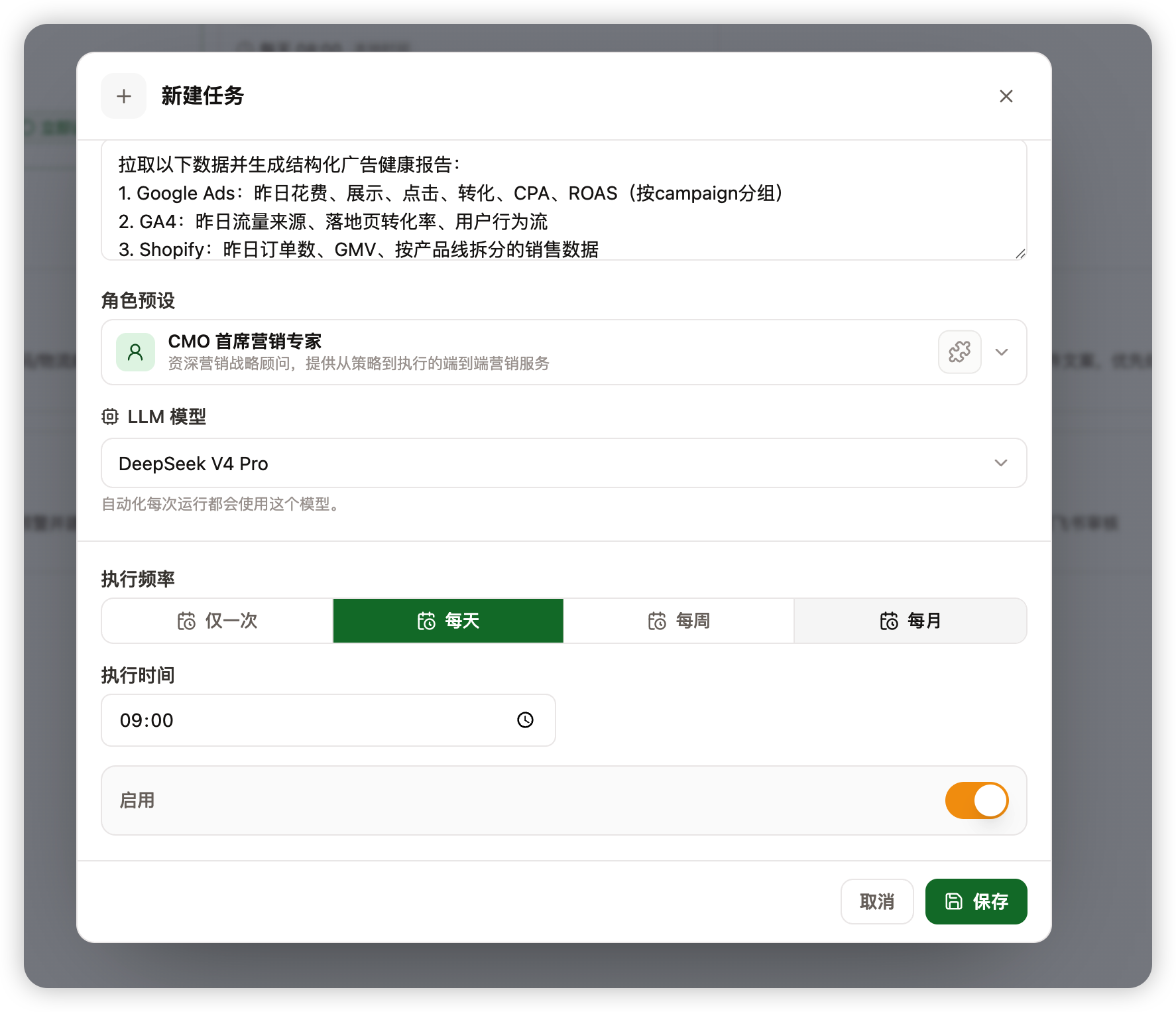Close the 新建任务 dialog
The width and height of the screenshot is (1176, 1012).
pyautogui.click(x=1006, y=96)
